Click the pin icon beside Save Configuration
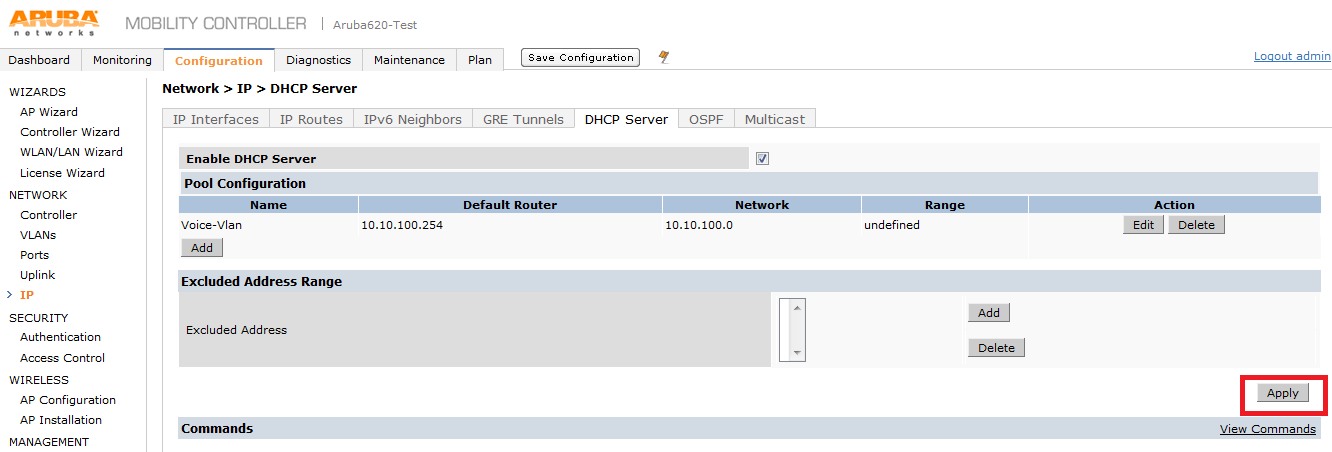Image resolution: width=1332 pixels, height=452 pixels. (663, 58)
